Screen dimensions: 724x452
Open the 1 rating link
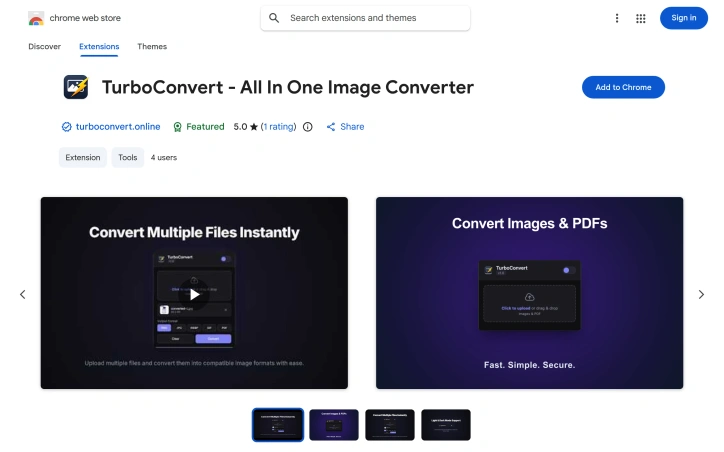point(278,127)
